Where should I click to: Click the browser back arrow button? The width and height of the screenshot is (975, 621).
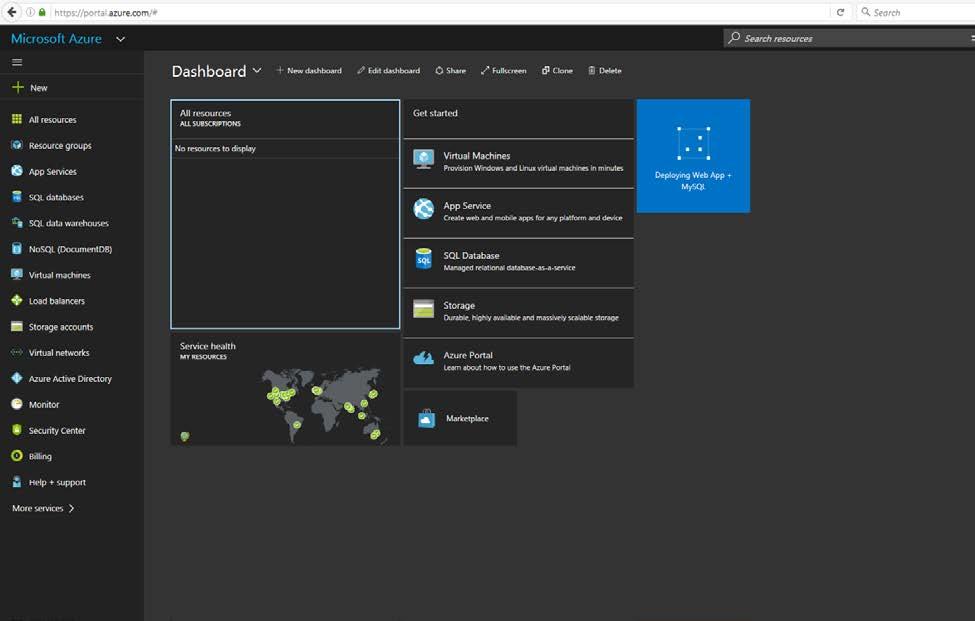click(x=12, y=12)
